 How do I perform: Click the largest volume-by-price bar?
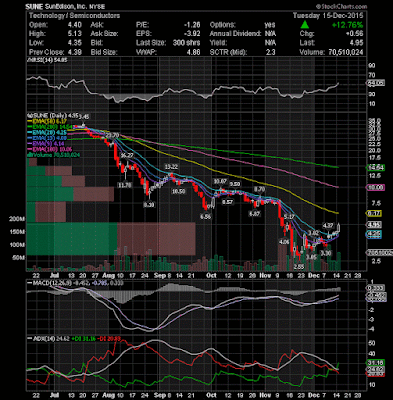click(x=111, y=239)
